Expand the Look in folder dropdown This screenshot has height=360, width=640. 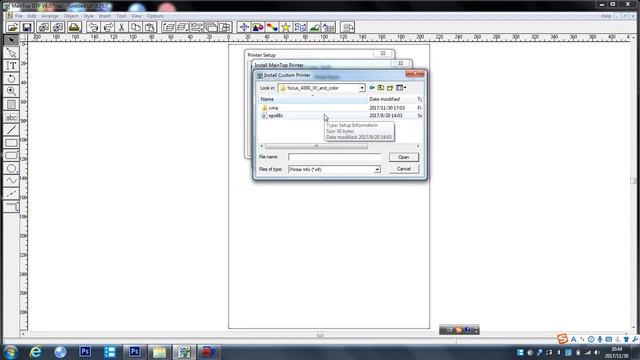coord(362,88)
